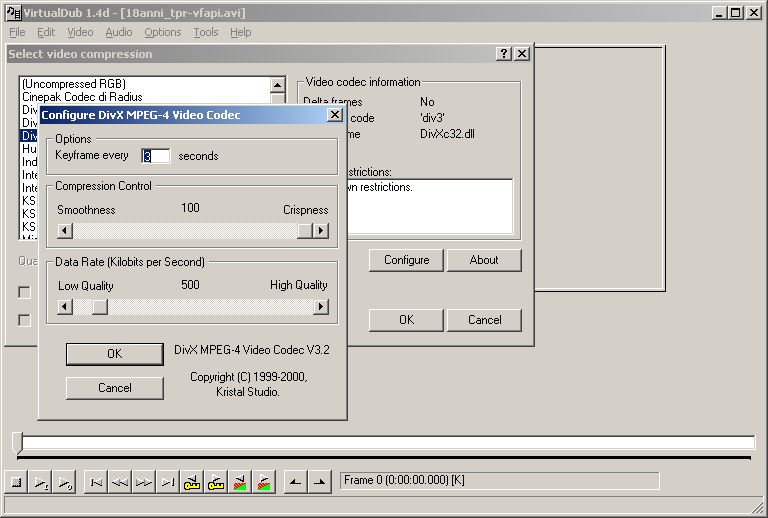Close the Configure DivX MPEG-4 dialog
768x518 pixels.
click(x=335, y=115)
